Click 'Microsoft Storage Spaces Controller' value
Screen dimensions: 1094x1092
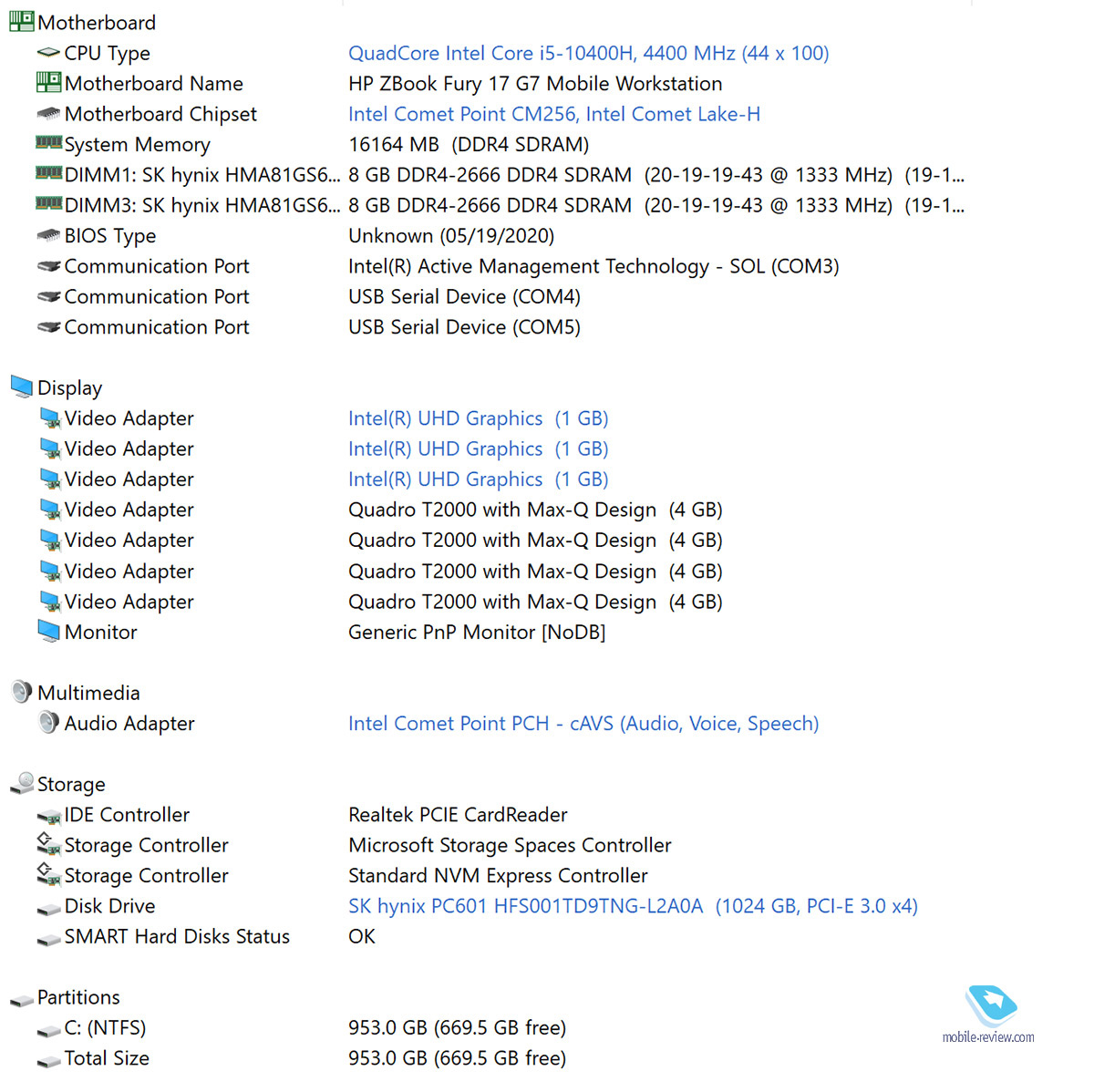tap(510, 845)
